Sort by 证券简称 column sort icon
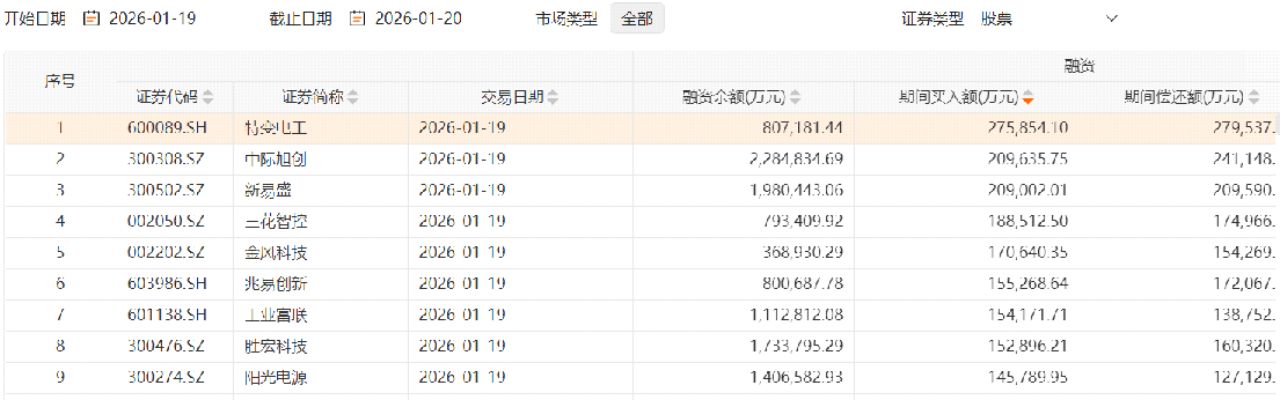 point(353,98)
